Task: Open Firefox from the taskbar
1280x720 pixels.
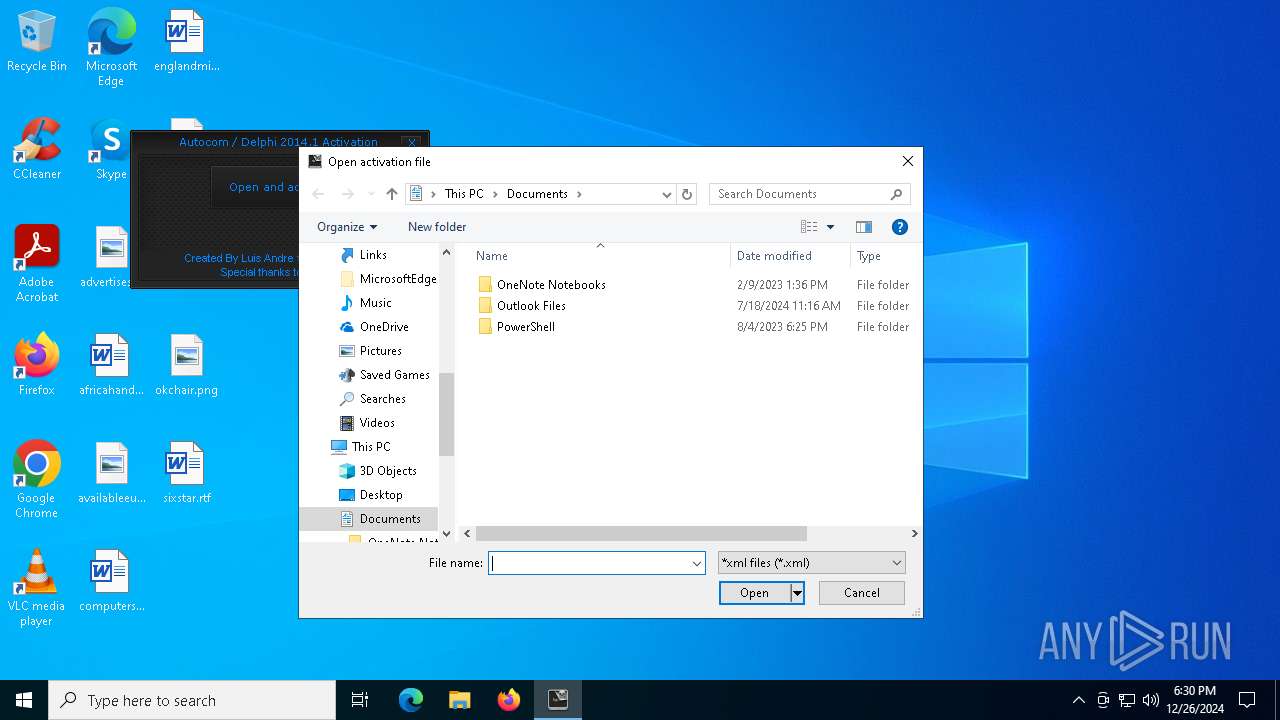Action: (x=509, y=700)
